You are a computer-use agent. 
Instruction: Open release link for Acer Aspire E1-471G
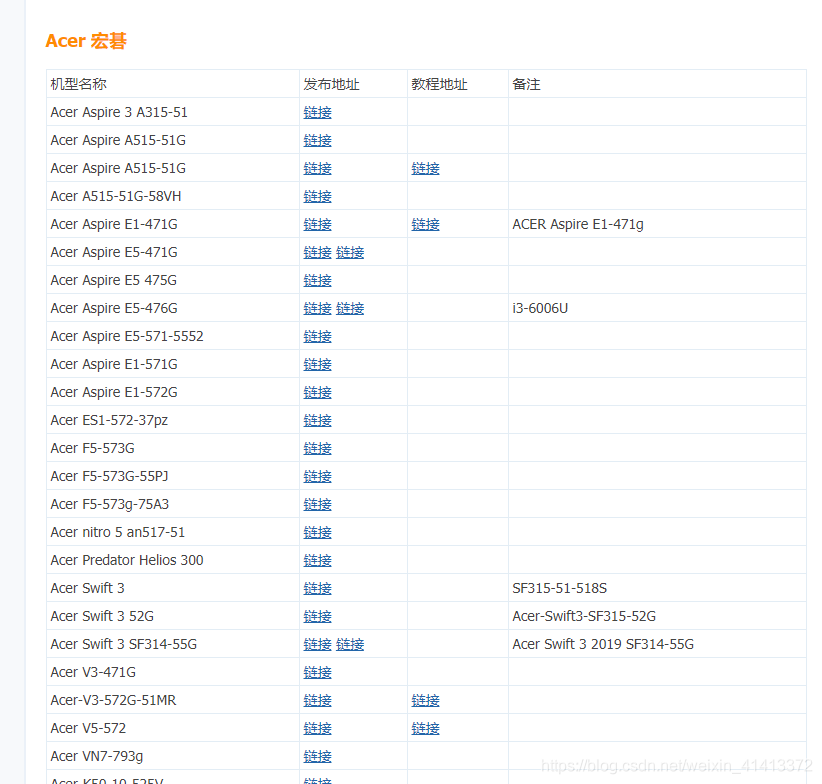[317, 224]
